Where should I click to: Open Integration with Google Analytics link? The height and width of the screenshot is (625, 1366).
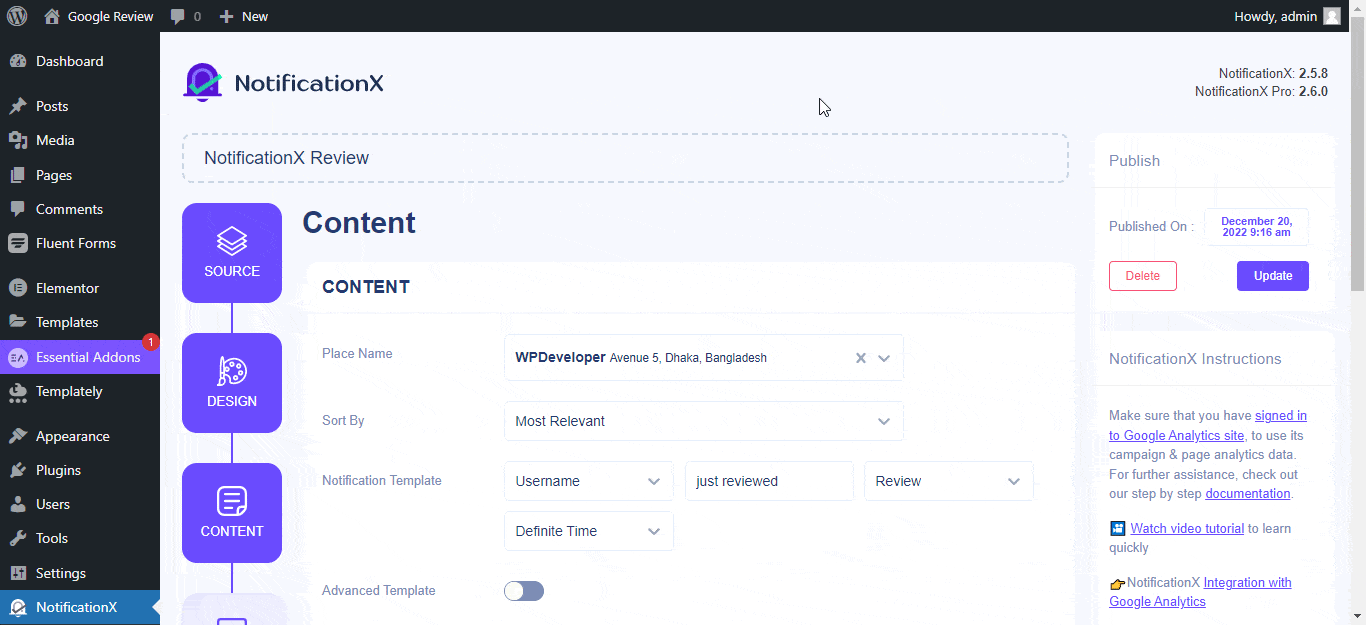pos(1200,592)
